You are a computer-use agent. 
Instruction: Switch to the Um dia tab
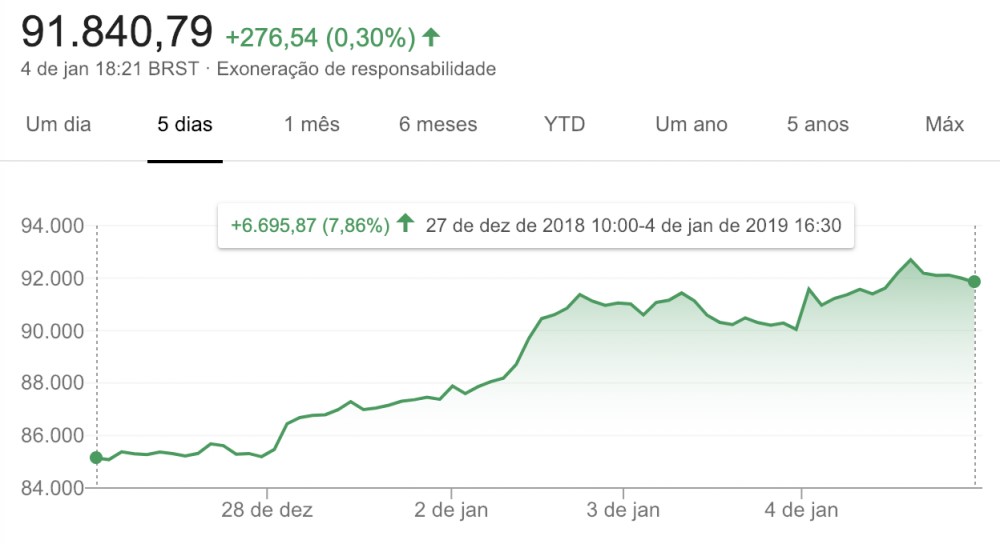(x=58, y=125)
